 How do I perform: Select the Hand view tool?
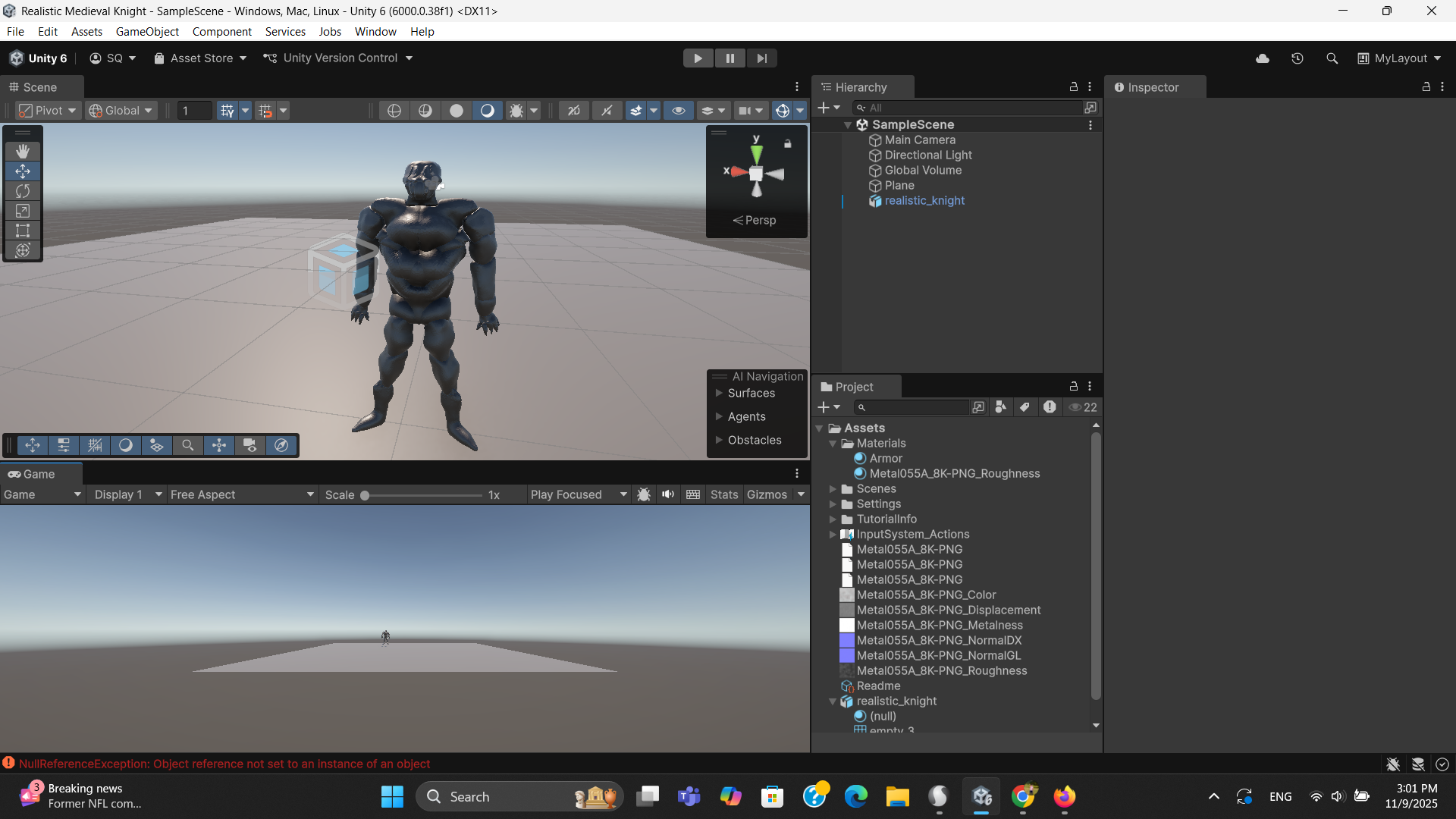23,152
